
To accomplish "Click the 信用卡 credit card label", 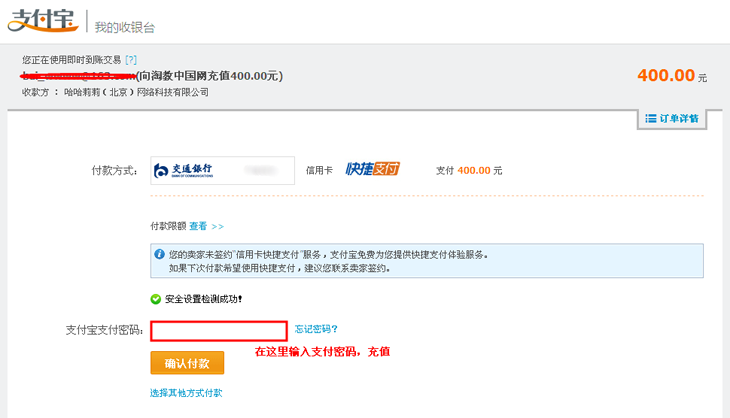I will point(319,170).
